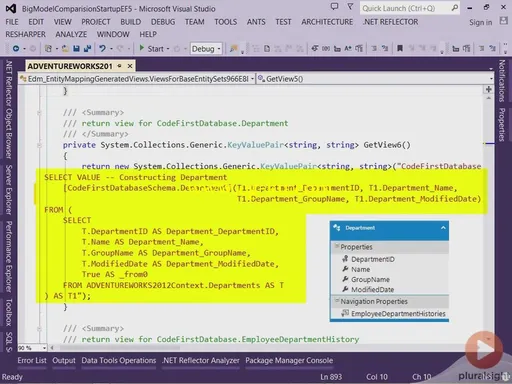Viewport: 512px width, 384px height.
Task: Switch to the Output tab
Action: click(64, 361)
